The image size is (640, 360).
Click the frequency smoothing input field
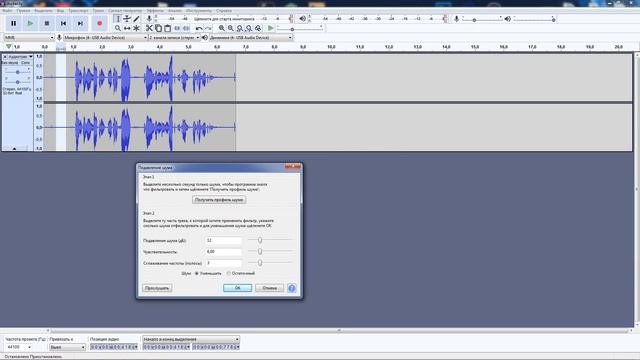[223, 263]
